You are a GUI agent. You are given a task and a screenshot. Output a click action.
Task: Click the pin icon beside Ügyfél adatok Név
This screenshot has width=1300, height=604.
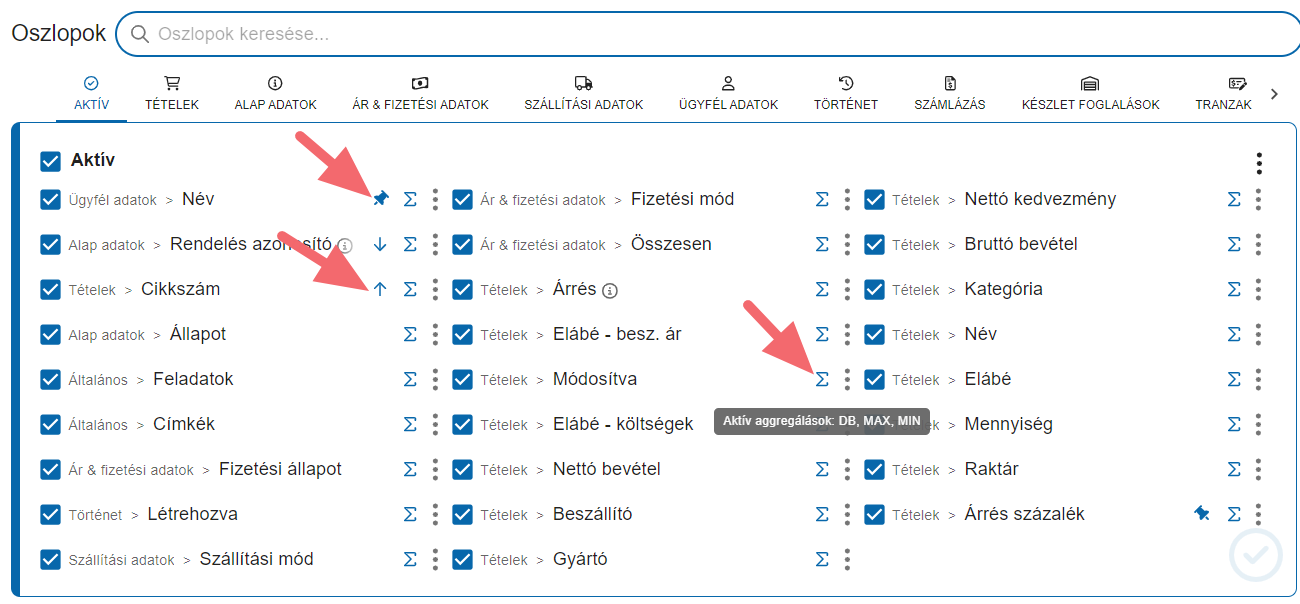(380, 200)
